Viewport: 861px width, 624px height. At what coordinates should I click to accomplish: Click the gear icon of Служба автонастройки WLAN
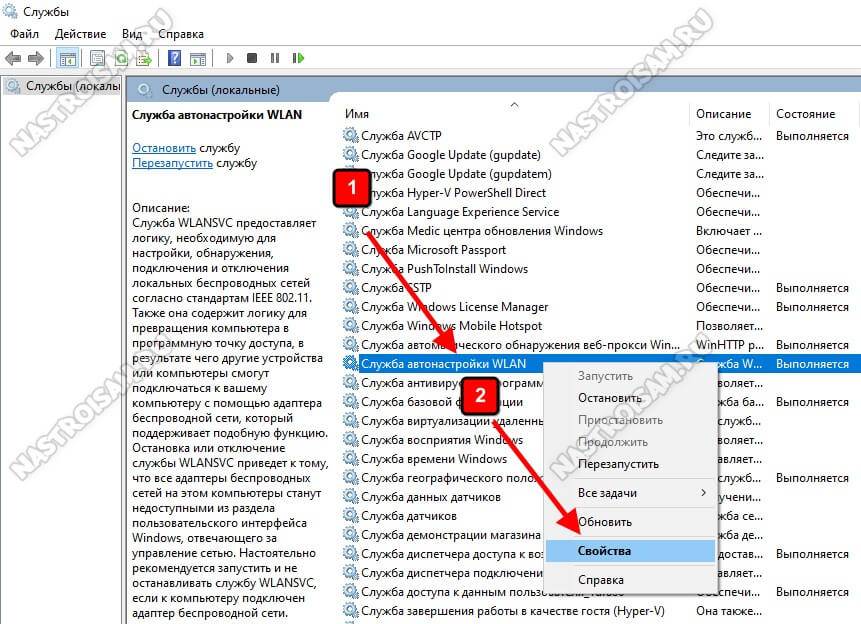click(350, 363)
